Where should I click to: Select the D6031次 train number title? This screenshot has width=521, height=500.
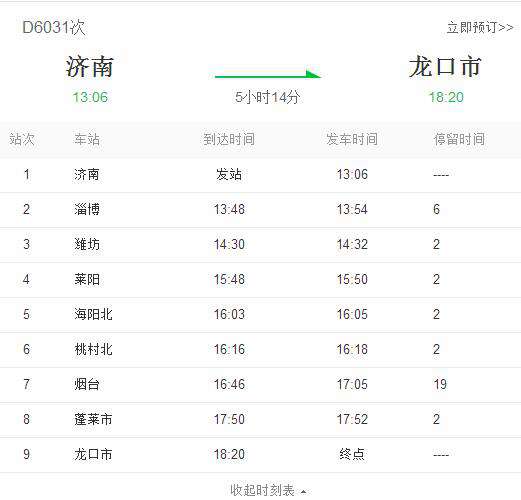coord(54,27)
